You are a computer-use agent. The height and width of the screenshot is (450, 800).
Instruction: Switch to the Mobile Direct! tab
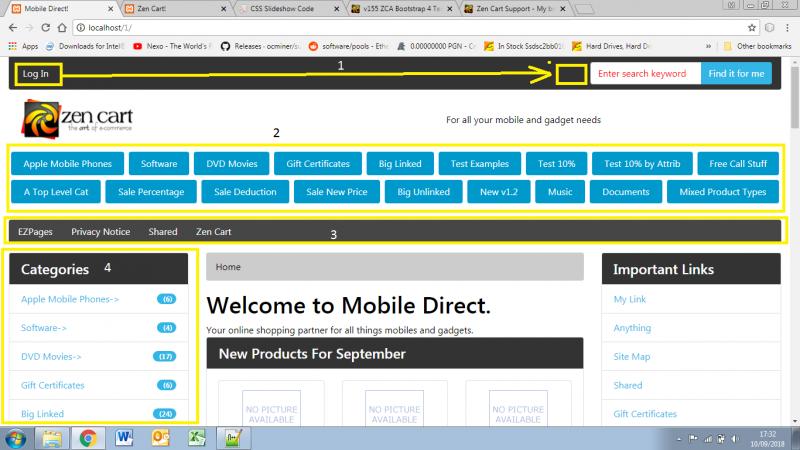[60, 9]
